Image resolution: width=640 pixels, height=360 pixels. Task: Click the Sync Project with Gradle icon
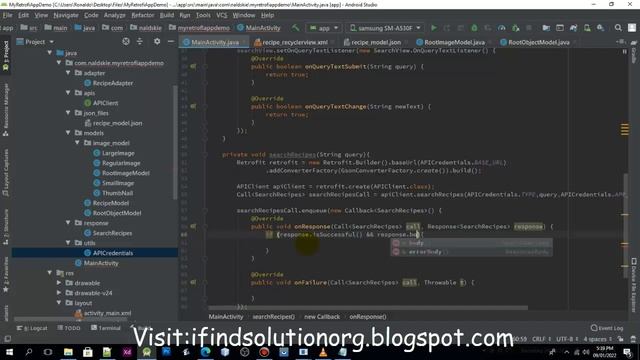click(573, 28)
